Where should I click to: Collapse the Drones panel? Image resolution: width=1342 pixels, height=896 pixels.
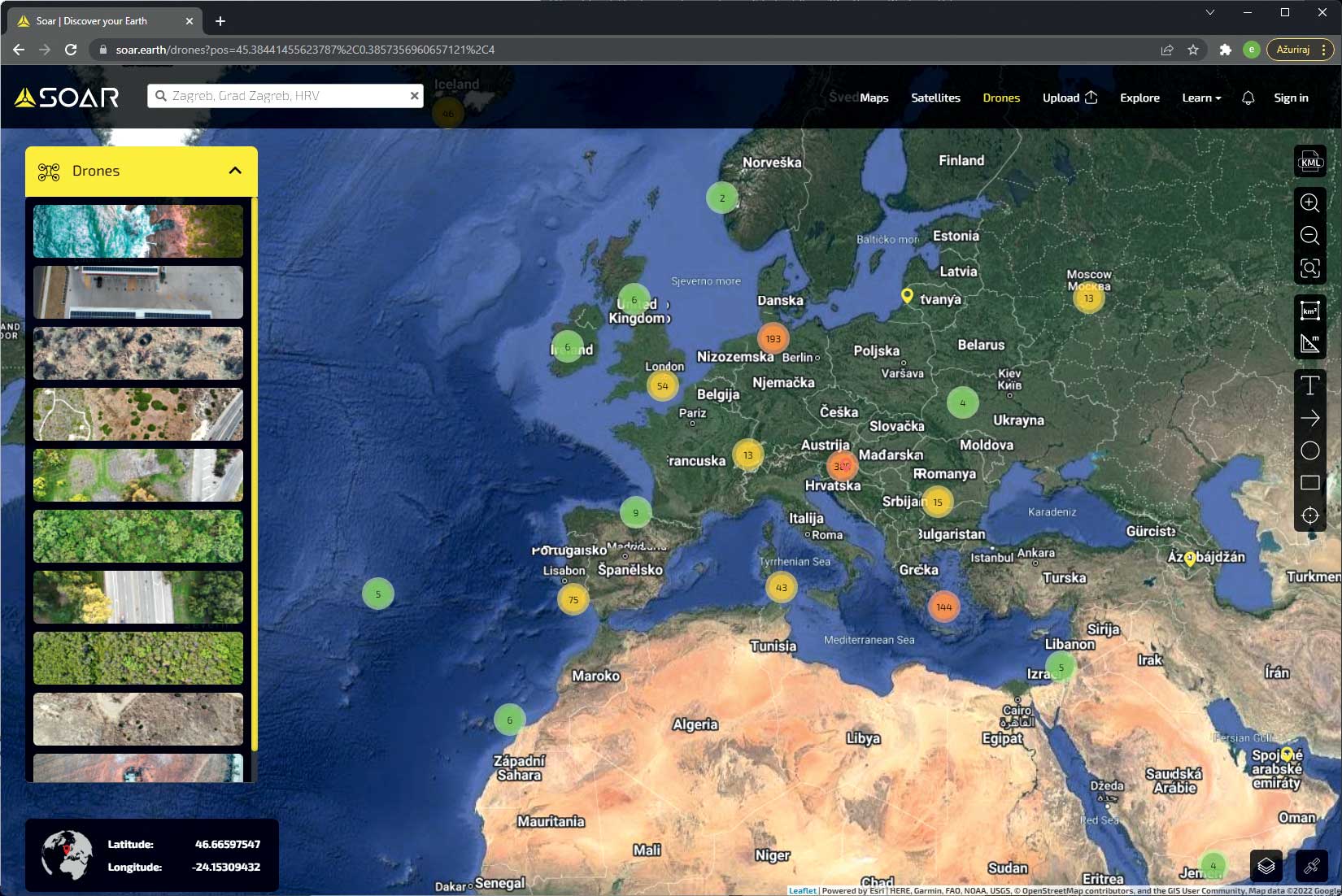pos(235,171)
